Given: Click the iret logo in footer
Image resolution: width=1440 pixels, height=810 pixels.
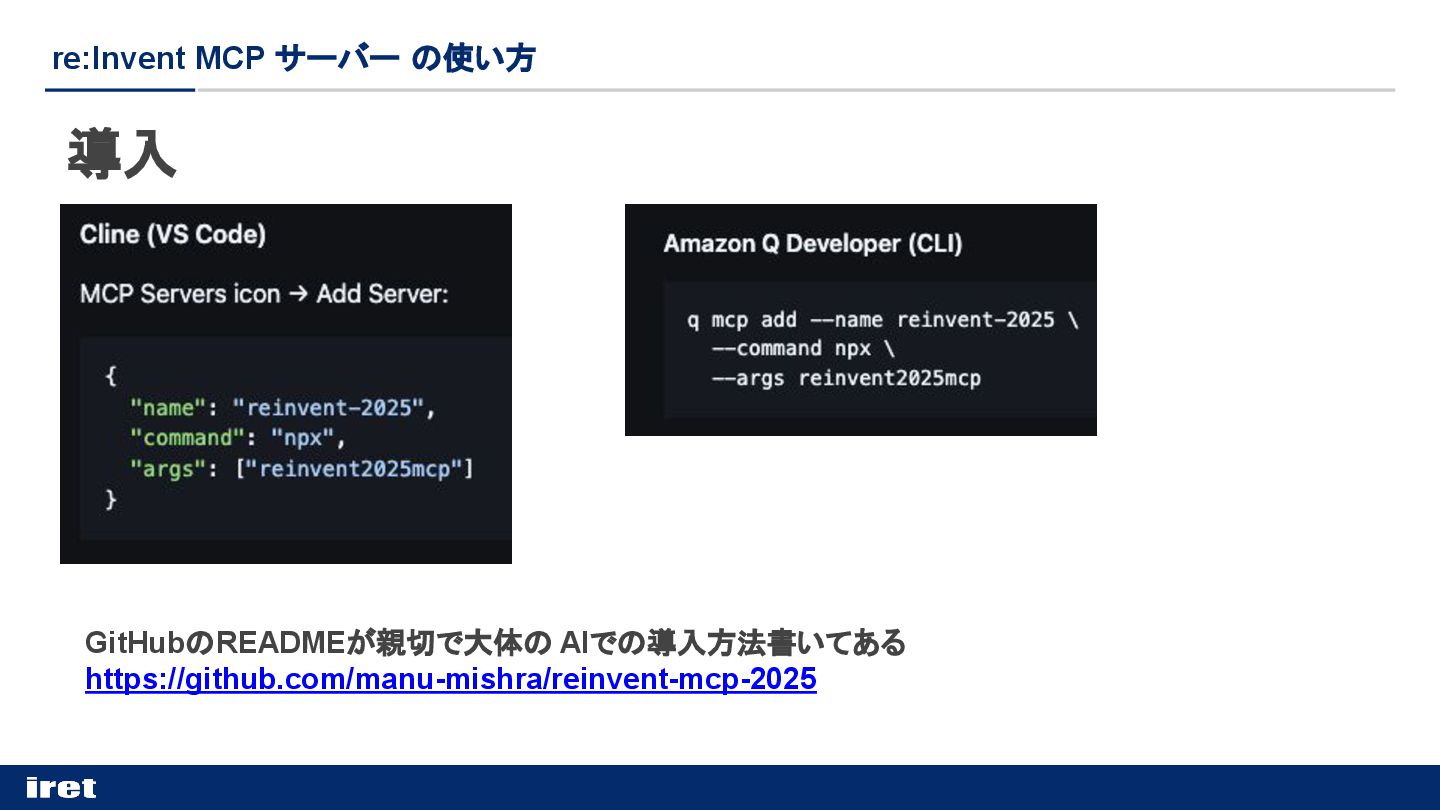Looking at the screenshot, I should point(61,788).
